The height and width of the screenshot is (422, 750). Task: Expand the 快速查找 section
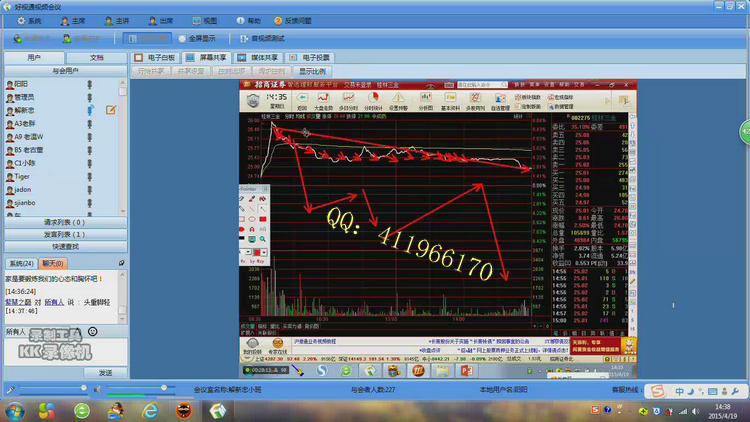click(x=63, y=246)
